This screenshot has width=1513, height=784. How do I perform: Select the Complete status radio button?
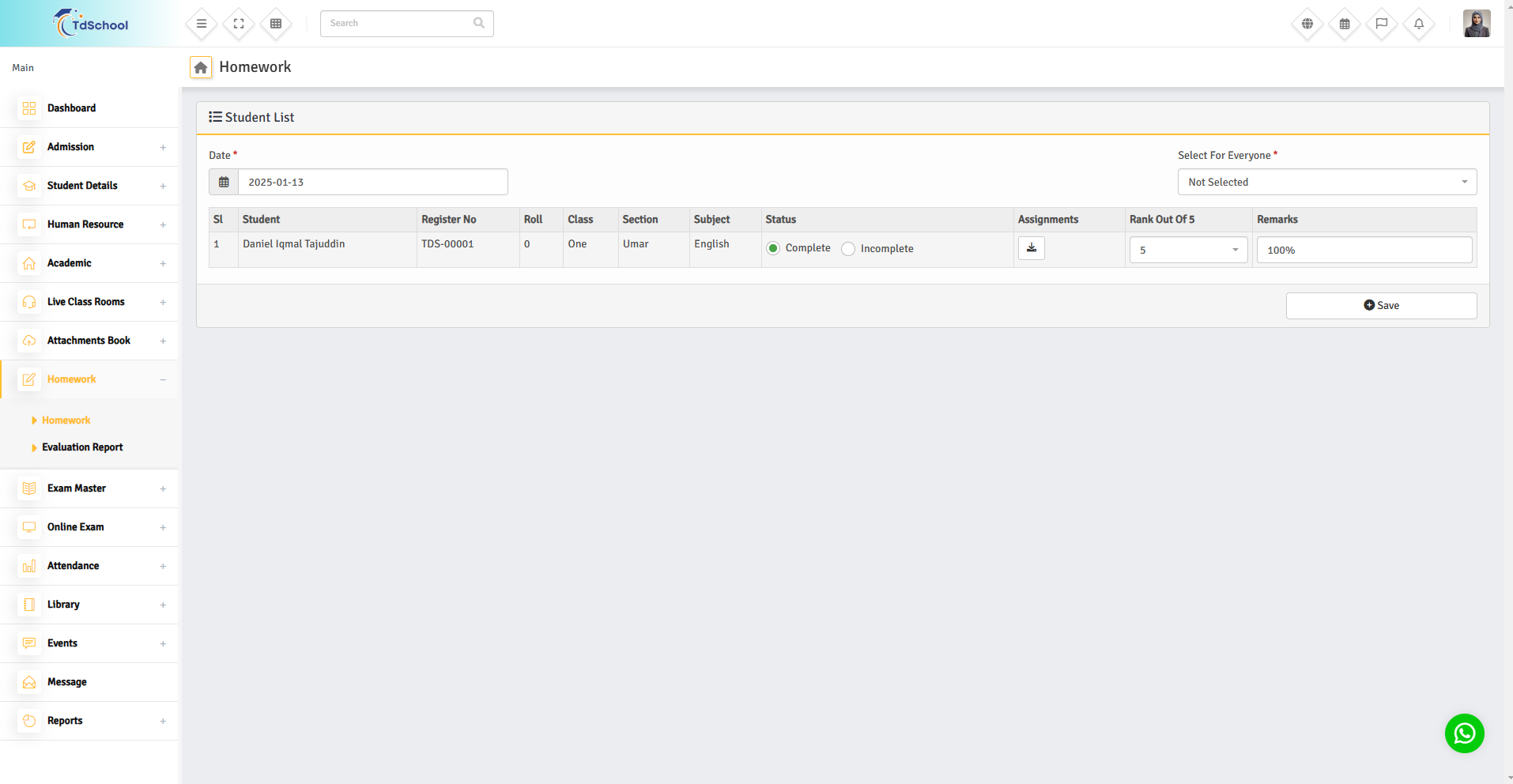773,249
